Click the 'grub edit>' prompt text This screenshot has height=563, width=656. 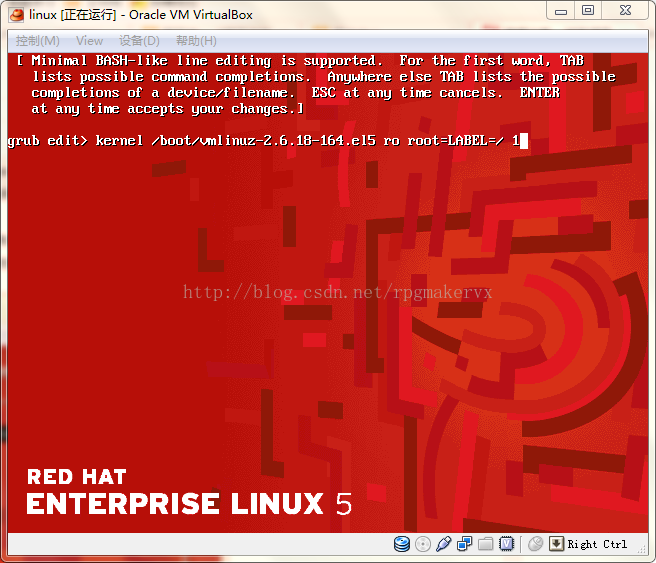(48, 141)
